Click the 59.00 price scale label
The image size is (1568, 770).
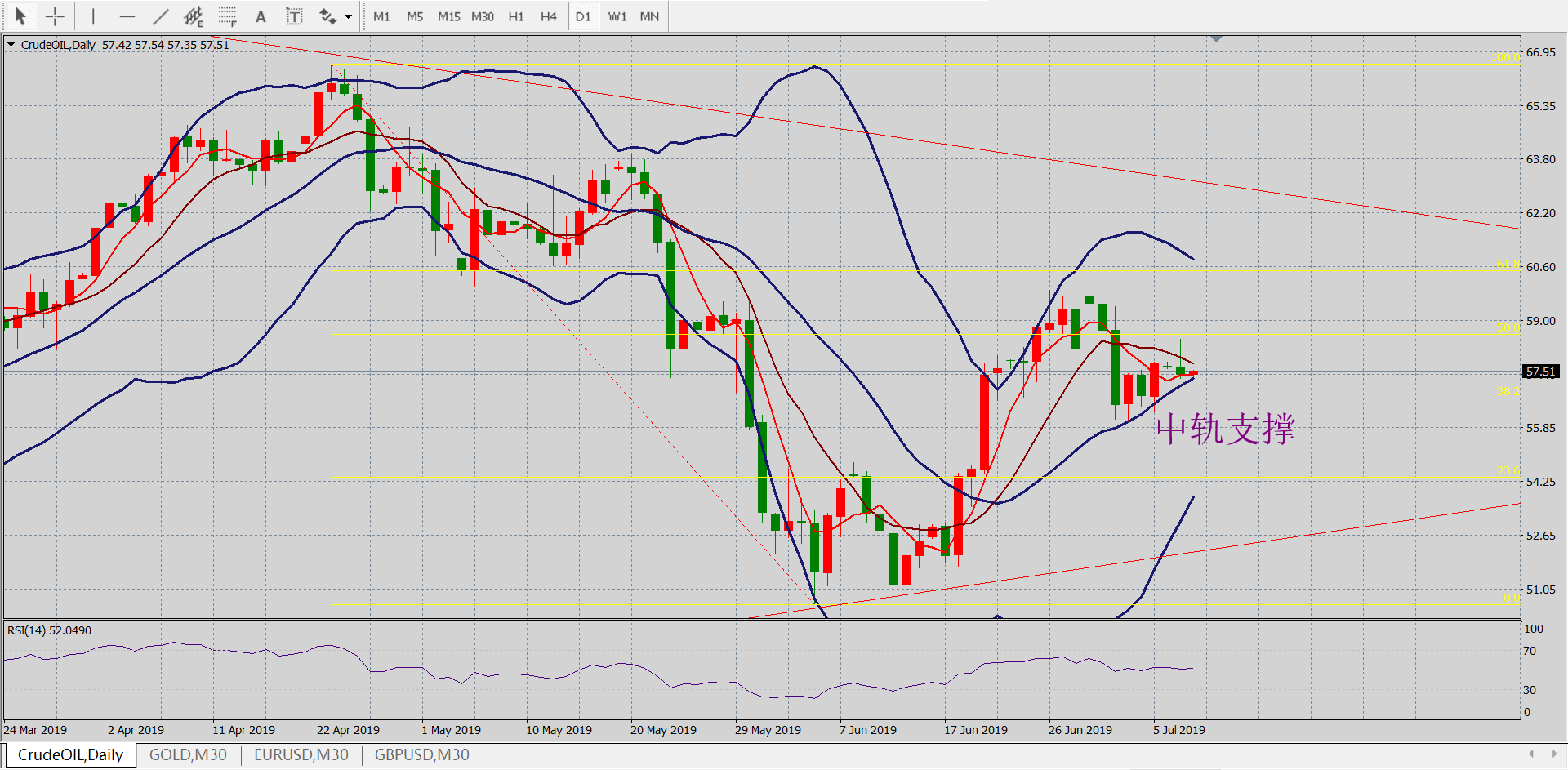pyautogui.click(x=1541, y=321)
